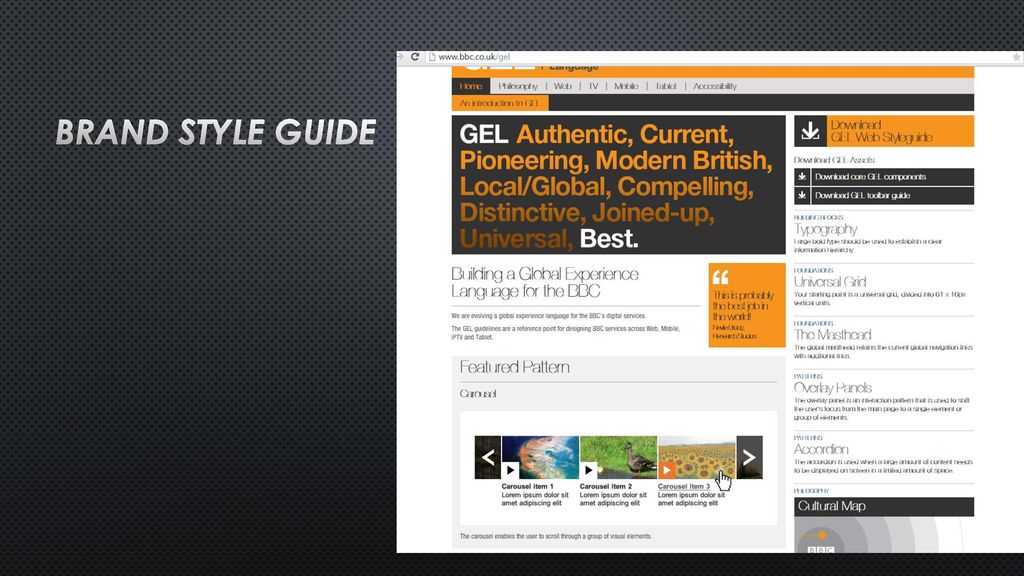Go to the Web section
Viewport: 1024px width, 576px height.
tap(562, 86)
